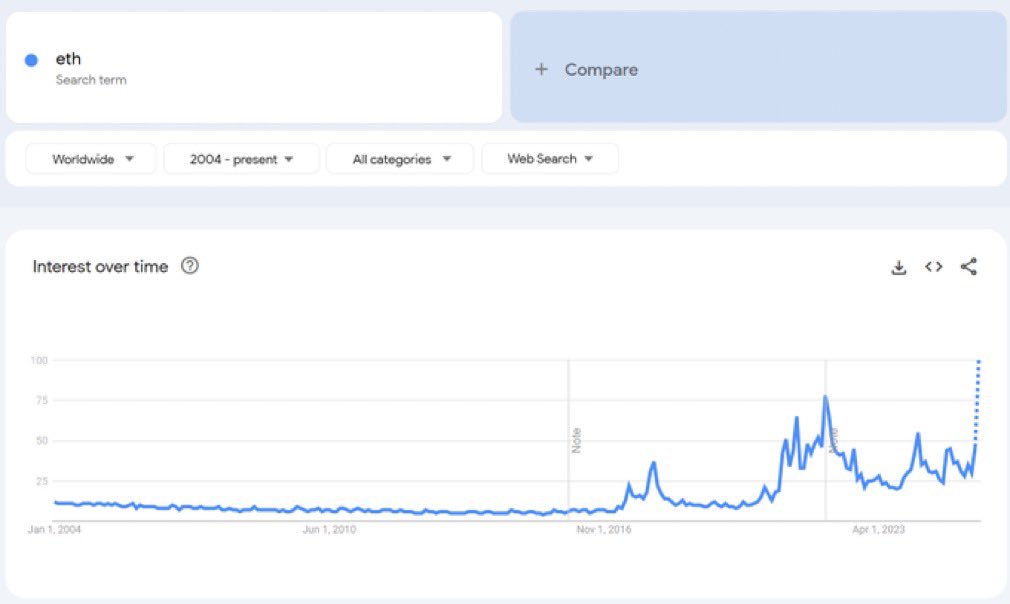Expand the All categories dropdown

coord(399,159)
